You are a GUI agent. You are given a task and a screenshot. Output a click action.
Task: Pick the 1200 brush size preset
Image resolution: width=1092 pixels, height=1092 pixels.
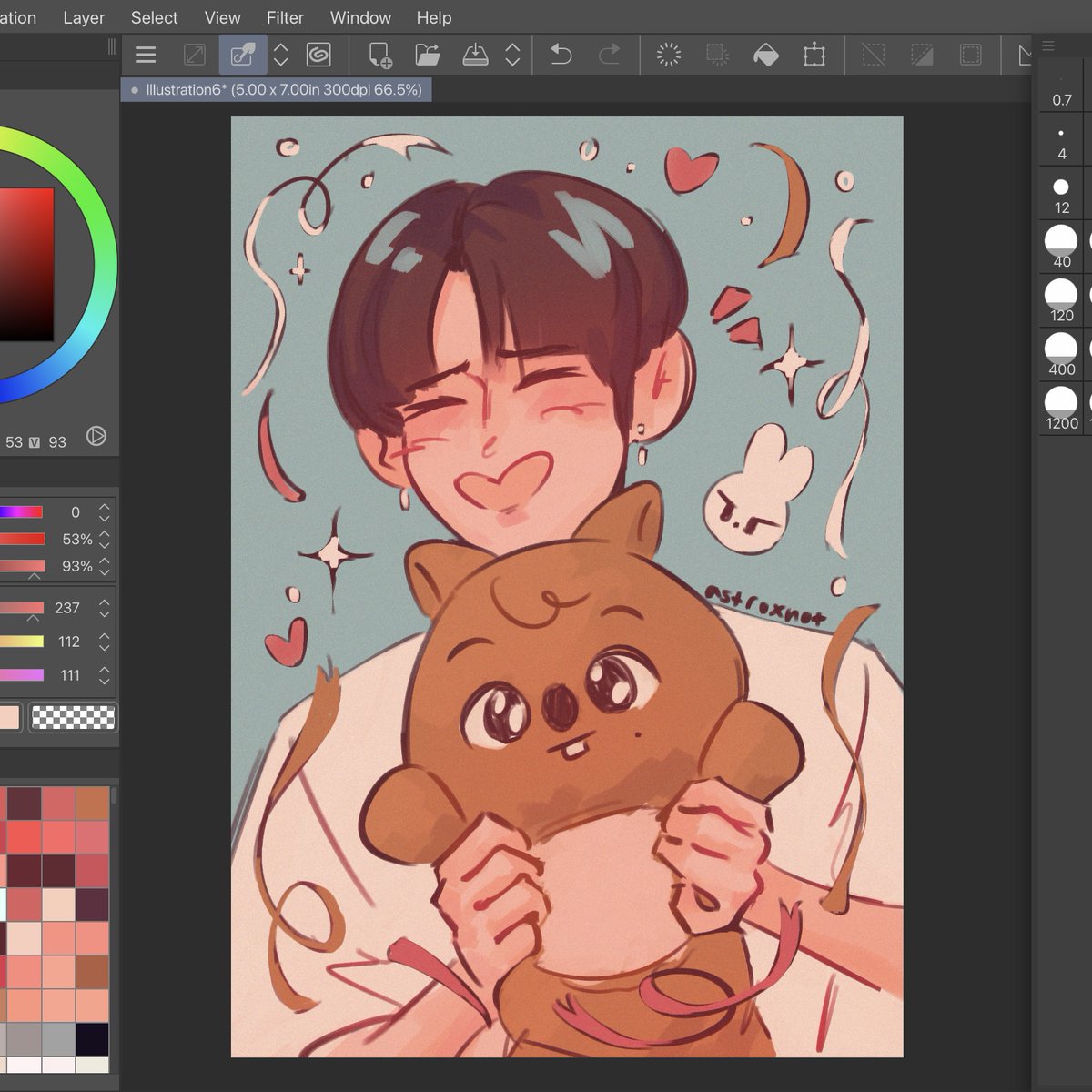click(x=1061, y=408)
